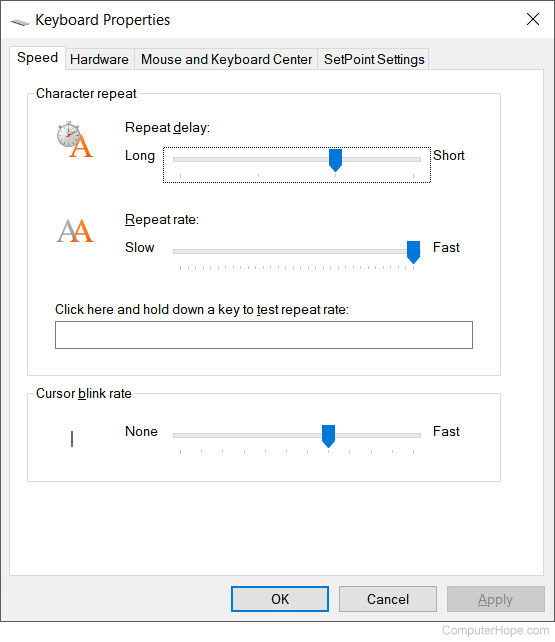Click the keyboard icon in title bar

(x=20, y=22)
